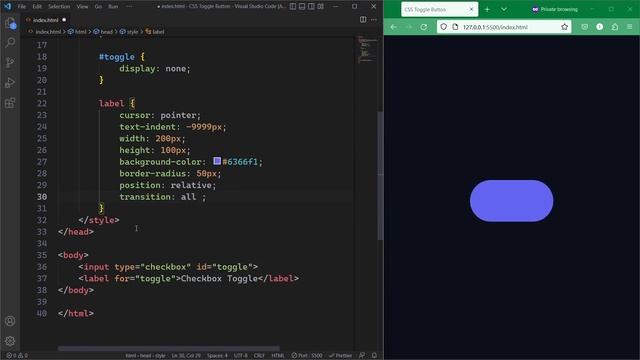Click the address bar URL 127.0.0.1:5500
The image size is (640, 360).
point(495,27)
